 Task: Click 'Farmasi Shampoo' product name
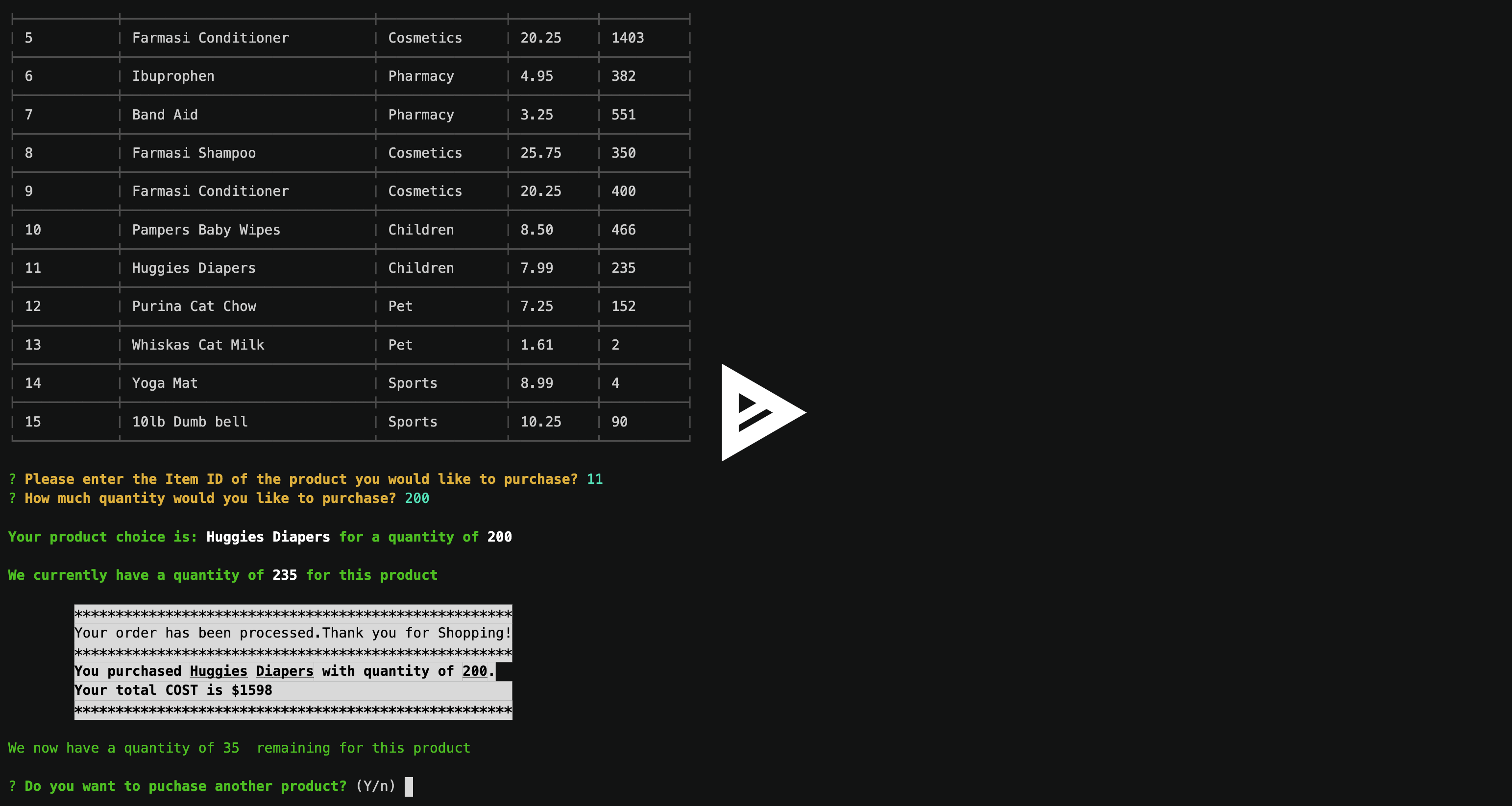[194, 153]
